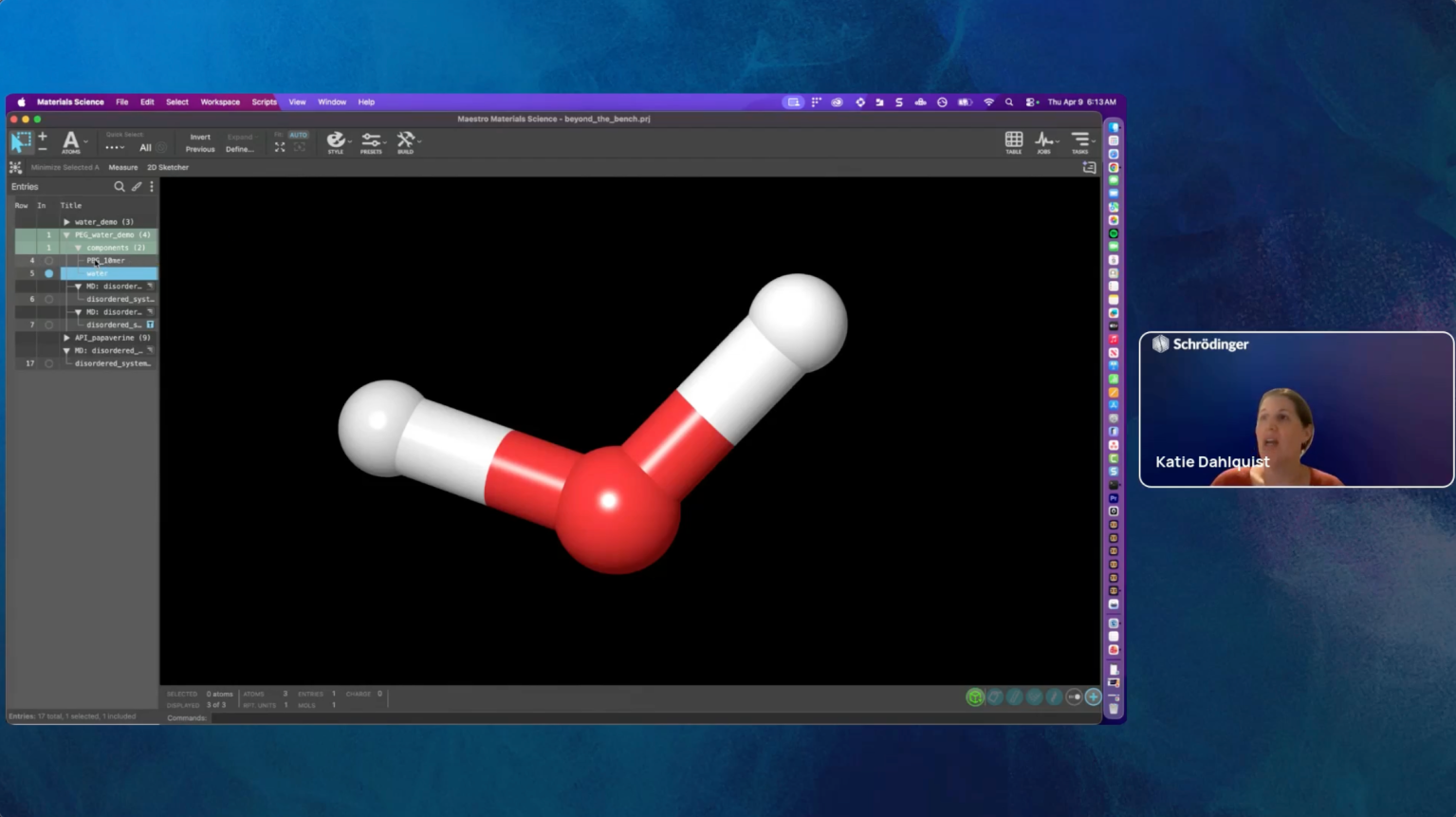Click the Commands input field

(569, 718)
